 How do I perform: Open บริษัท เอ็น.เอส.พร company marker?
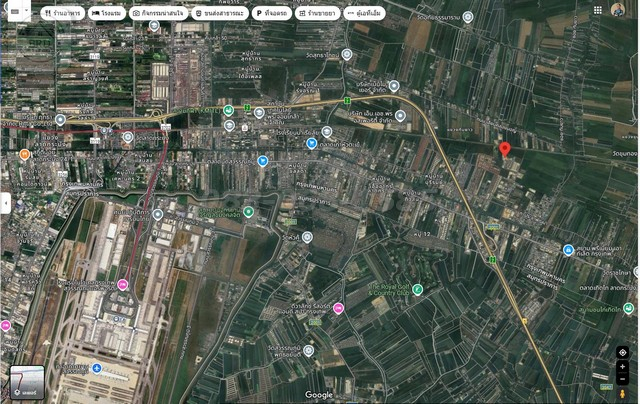pyautogui.click(x=400, y=116)
